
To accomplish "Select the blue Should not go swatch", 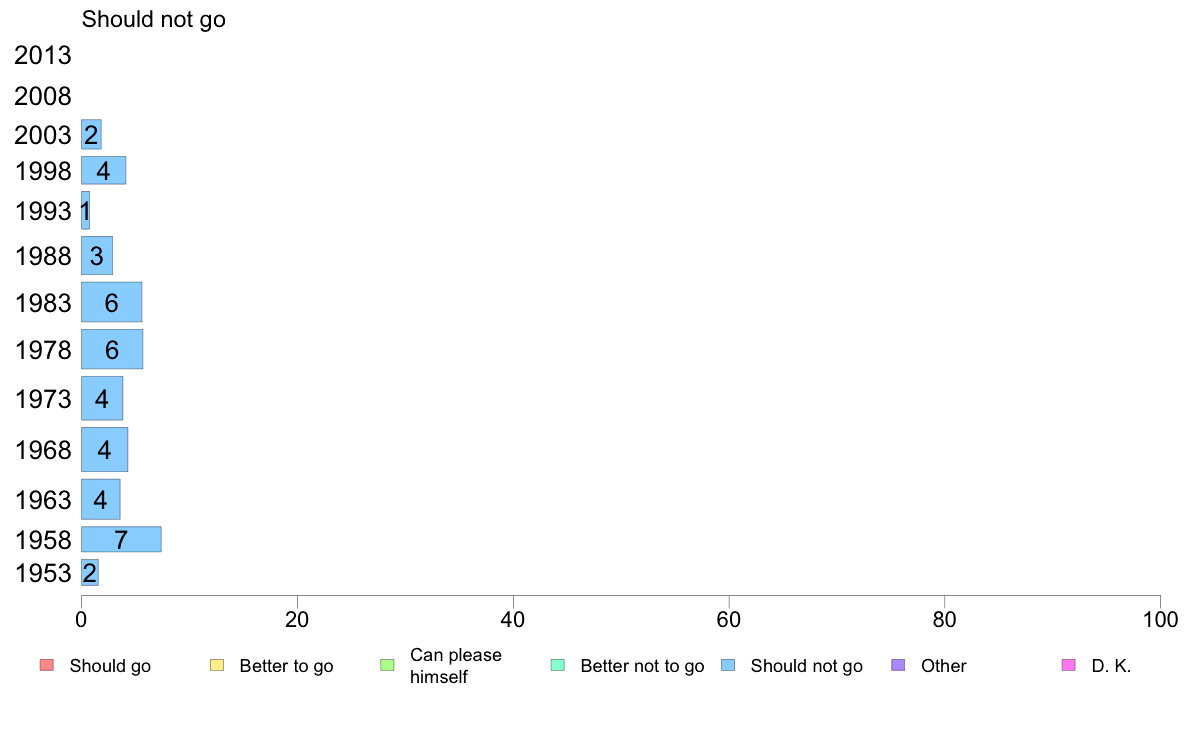I will coord(728,666).
